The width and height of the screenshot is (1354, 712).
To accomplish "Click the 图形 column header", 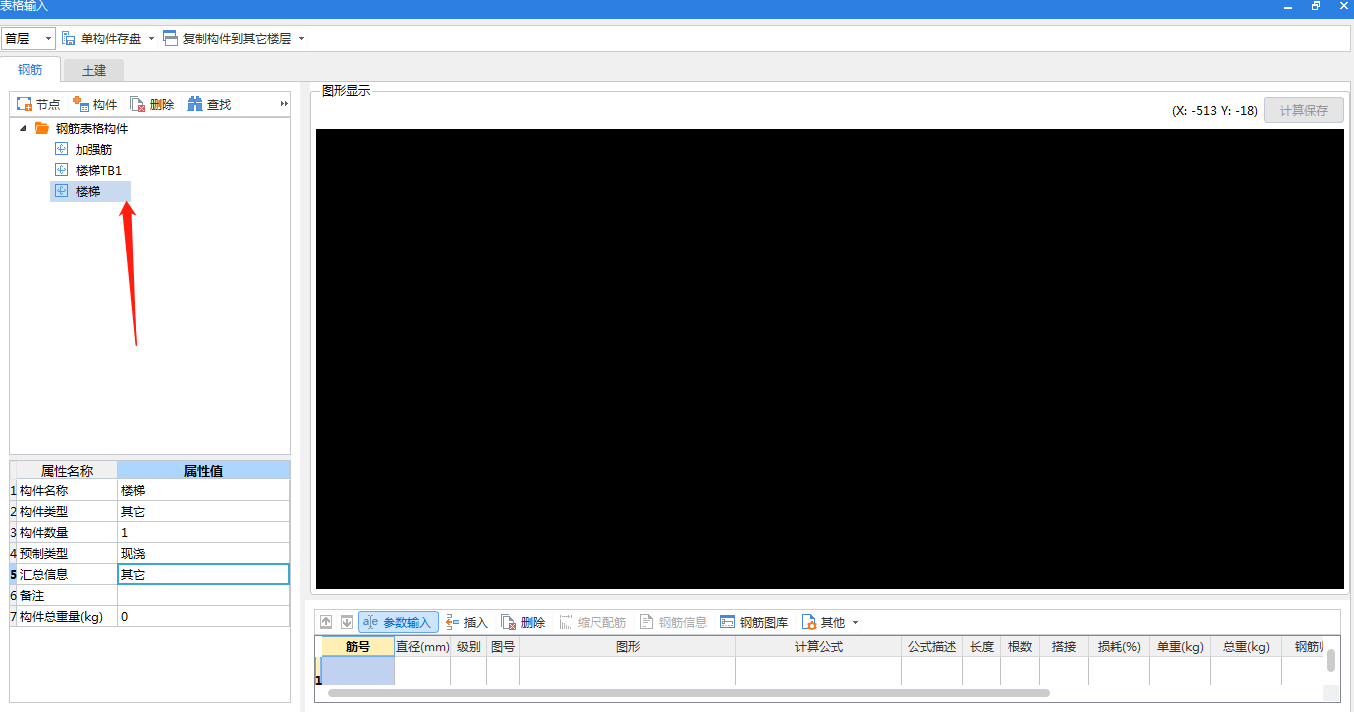I will pyautogui.click(x=627, y=647).
